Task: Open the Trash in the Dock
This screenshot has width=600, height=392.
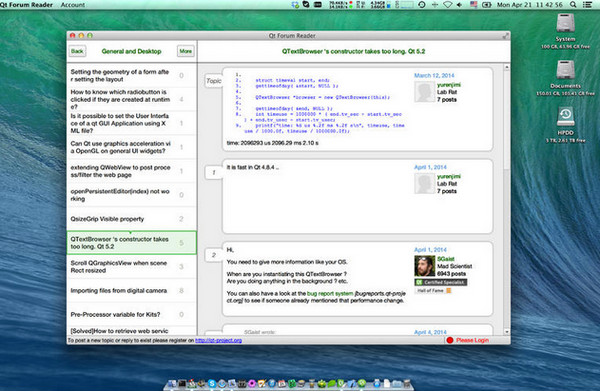Action: click(x=407, y=383)
